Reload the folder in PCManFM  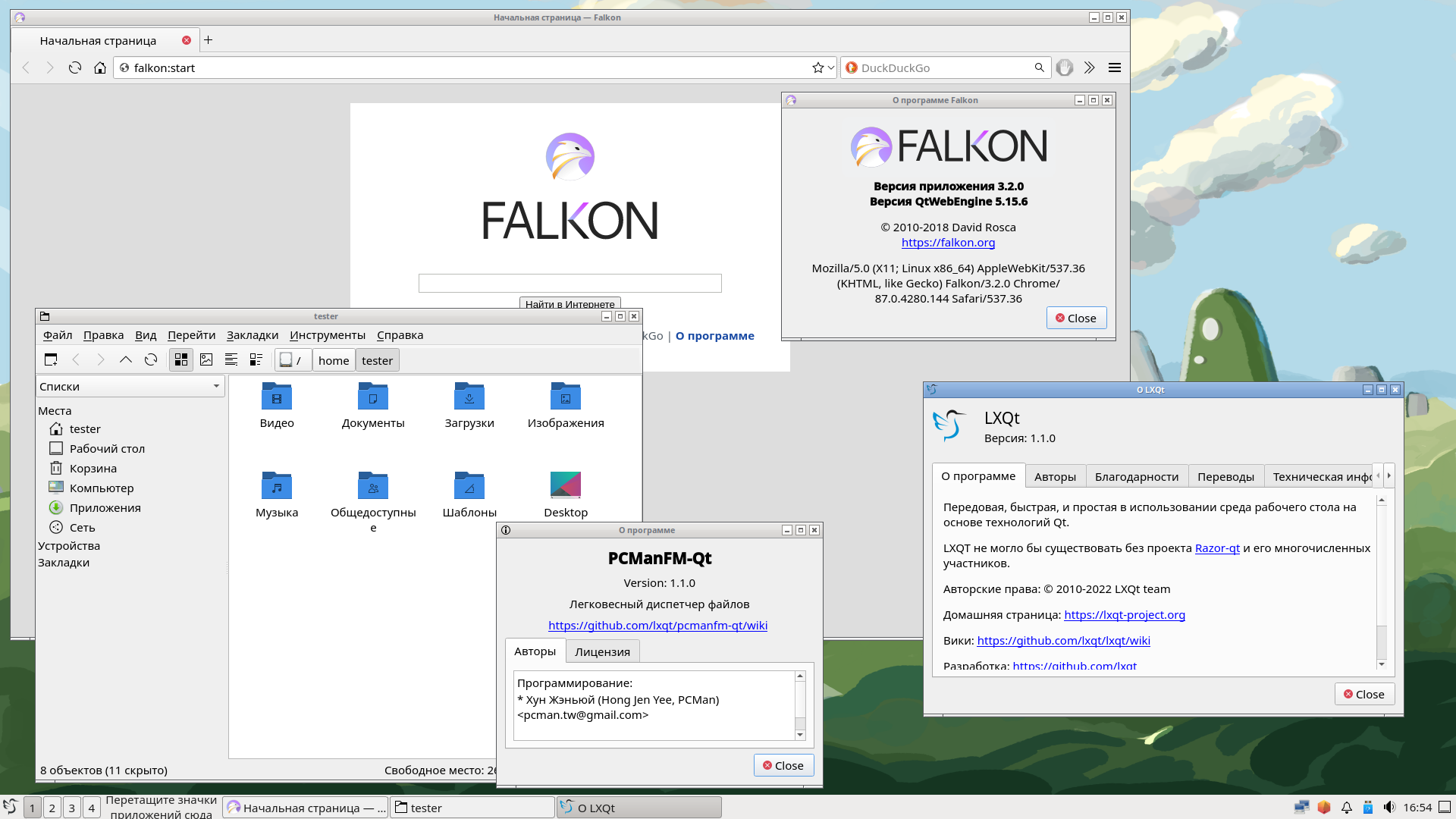(x=151, y=360)
